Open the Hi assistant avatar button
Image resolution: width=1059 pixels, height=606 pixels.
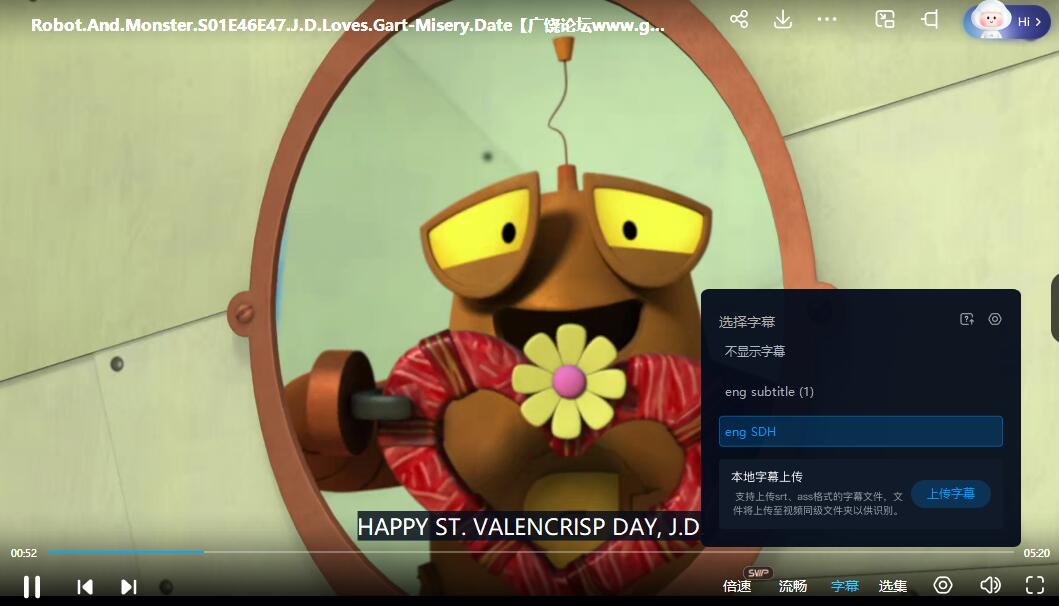click(1006, 21)
